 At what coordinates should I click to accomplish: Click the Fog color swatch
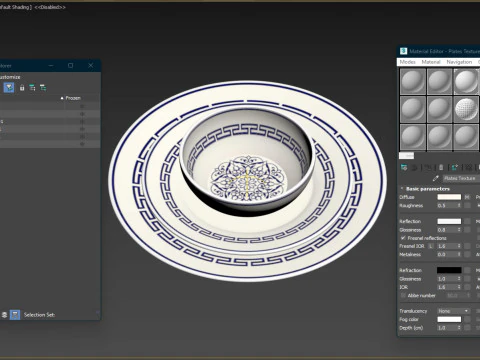pyautogui.click(x=449, y=319)
